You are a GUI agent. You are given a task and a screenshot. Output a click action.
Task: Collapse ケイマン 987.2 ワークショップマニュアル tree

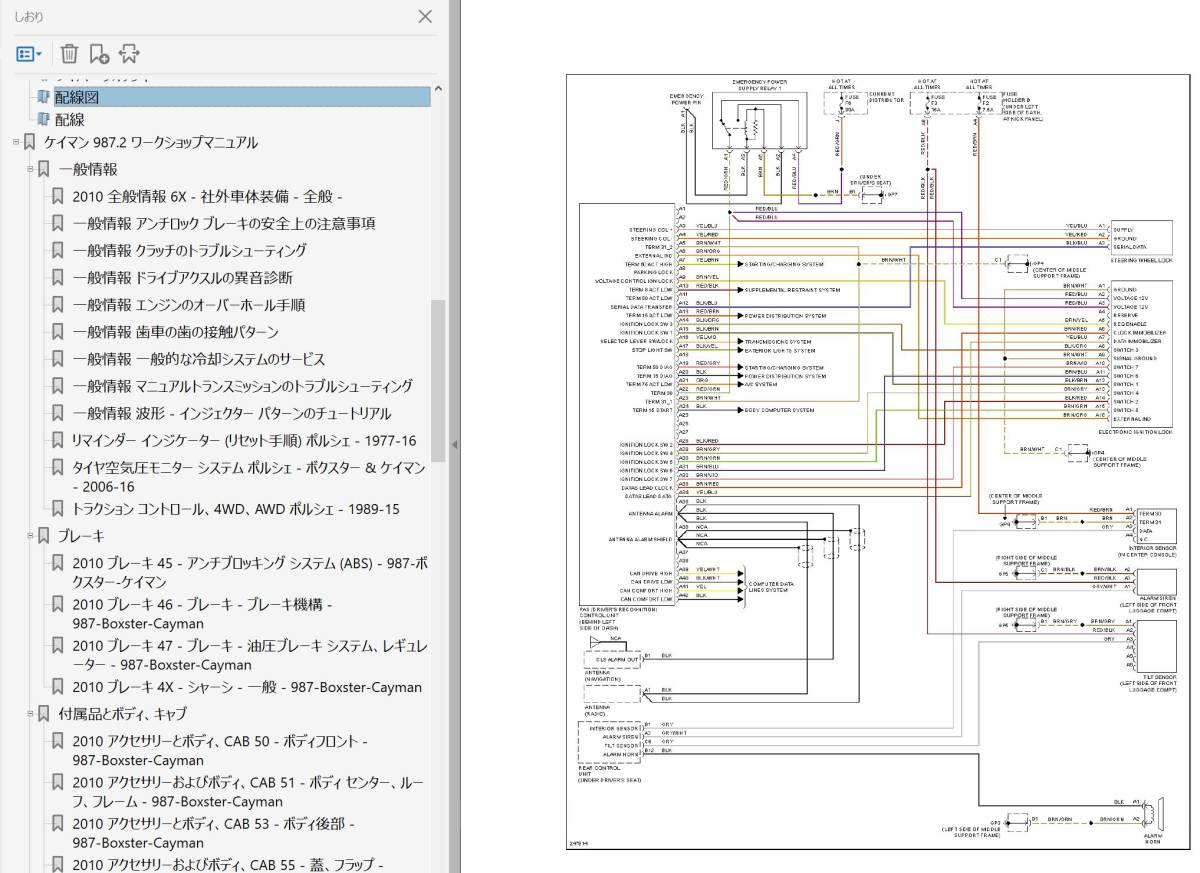pyautogui.click(x=16, y=142)
